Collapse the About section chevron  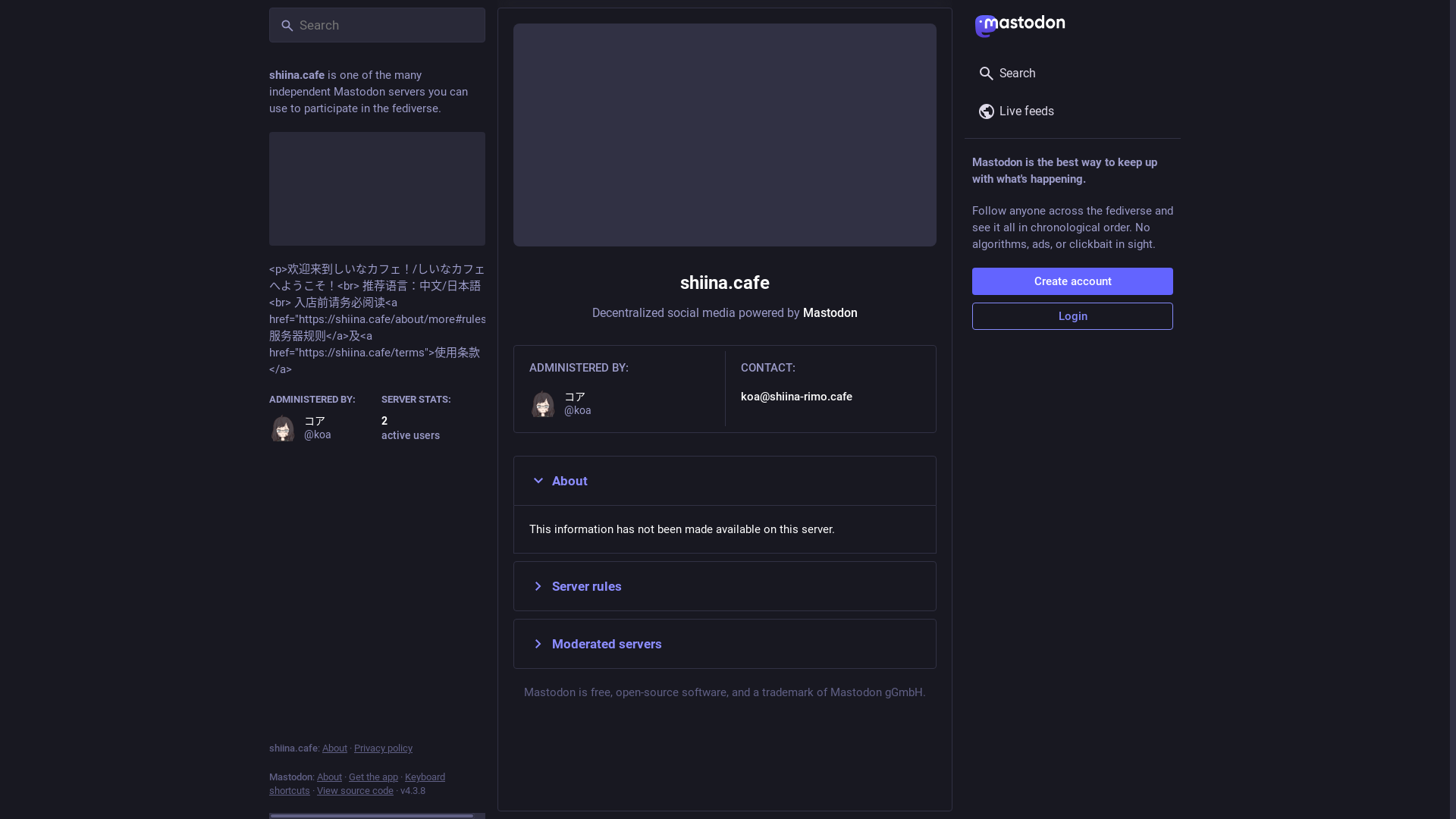(x=538, y=481)
